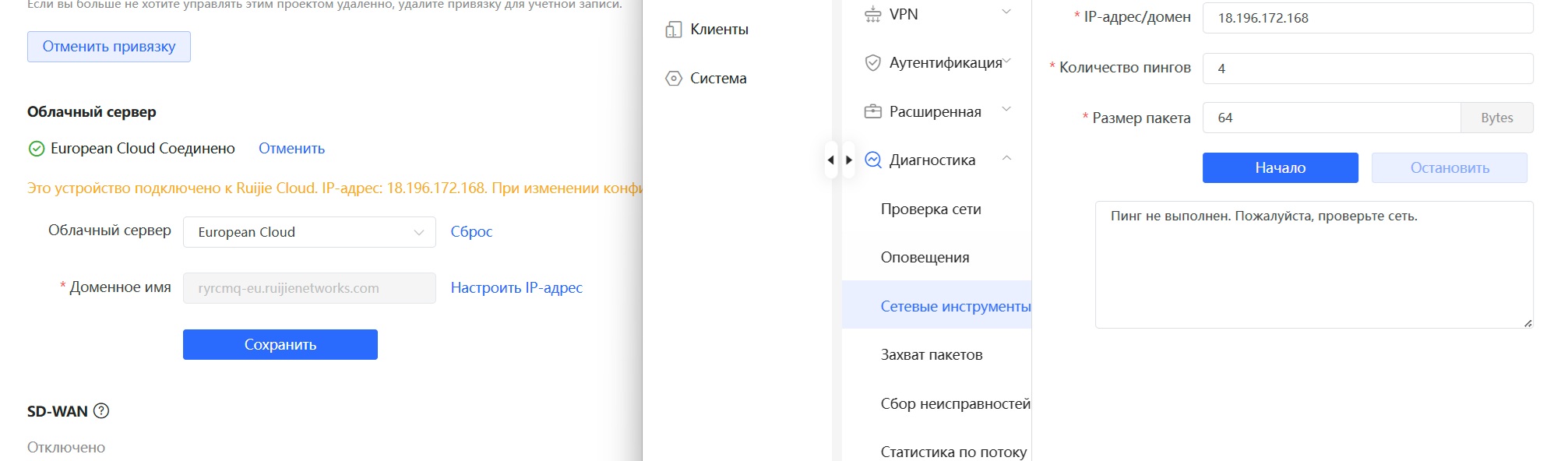Image resolution: width=1568 pixels, height=461 pixels.
Task: Open the European Cloud server dropdown
Action: [309, 232]
